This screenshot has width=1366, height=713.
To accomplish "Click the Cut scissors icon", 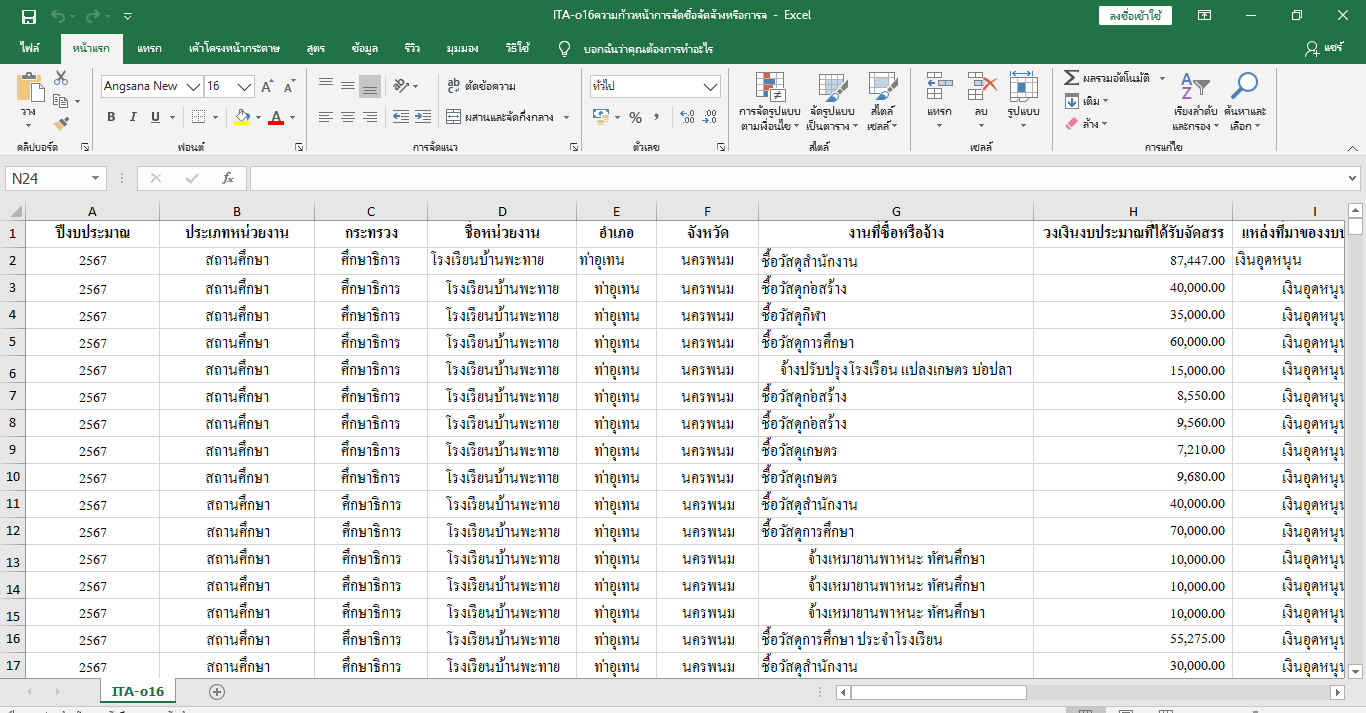I will (61, 78).
